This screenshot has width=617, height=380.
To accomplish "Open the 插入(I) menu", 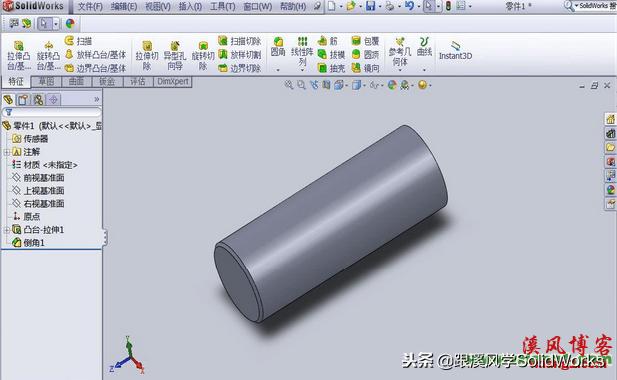I will coord(190,6).
